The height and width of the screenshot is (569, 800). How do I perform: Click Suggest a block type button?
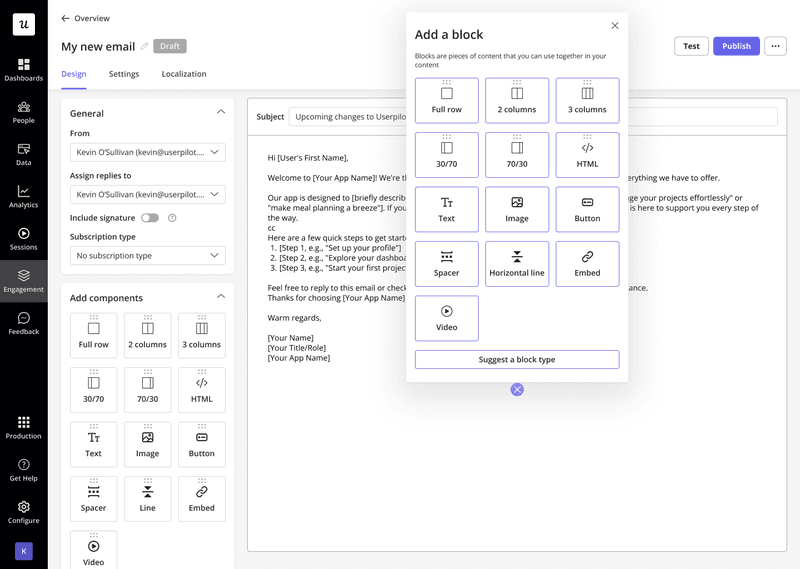pos(516,359)
